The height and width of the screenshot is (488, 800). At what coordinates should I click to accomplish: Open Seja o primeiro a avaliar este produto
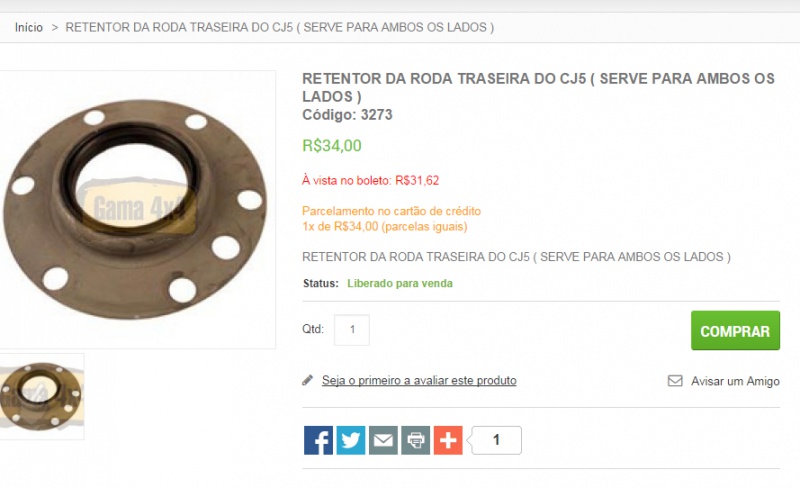point(419,381)
